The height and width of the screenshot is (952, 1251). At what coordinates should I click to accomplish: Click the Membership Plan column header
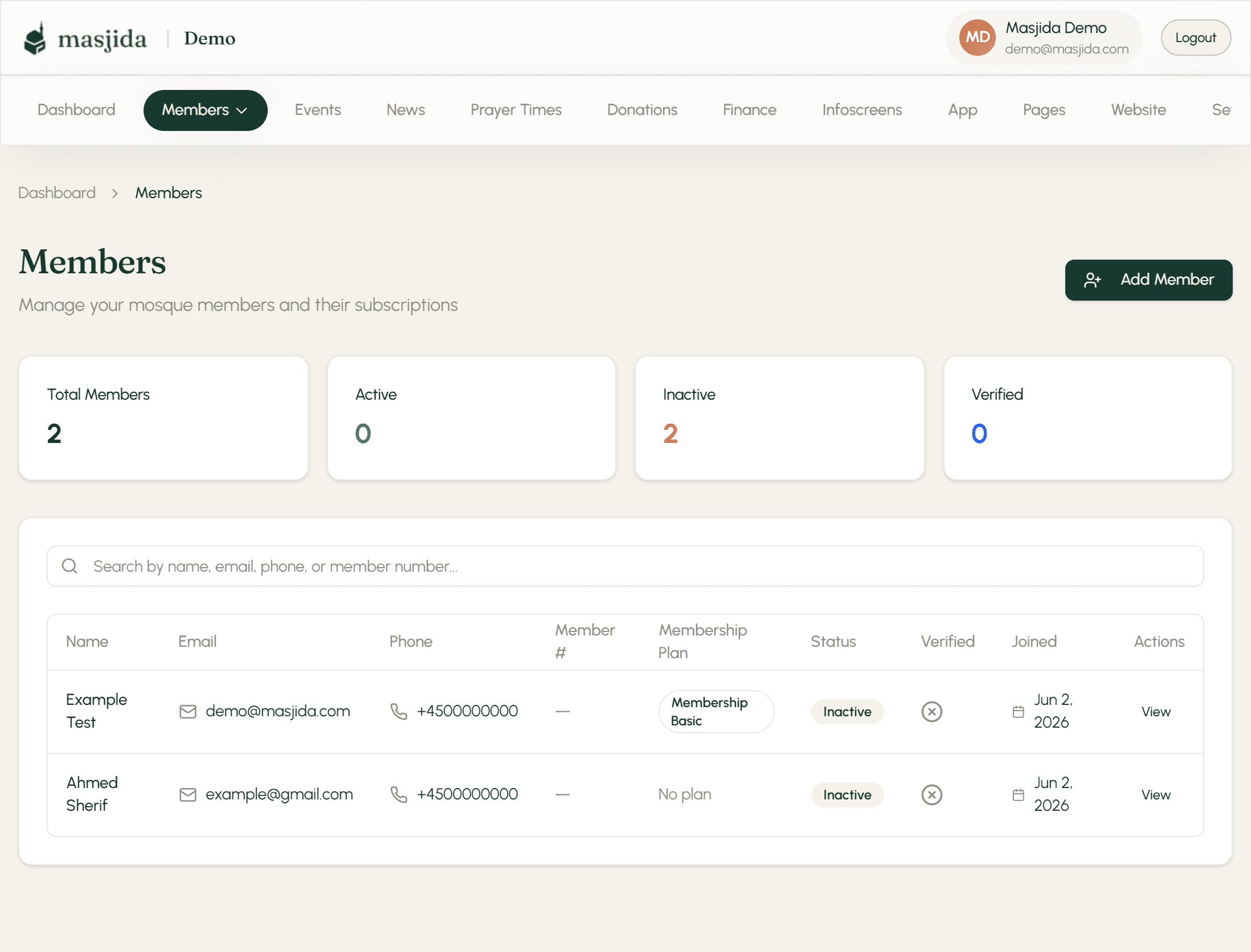click(702, 642)
